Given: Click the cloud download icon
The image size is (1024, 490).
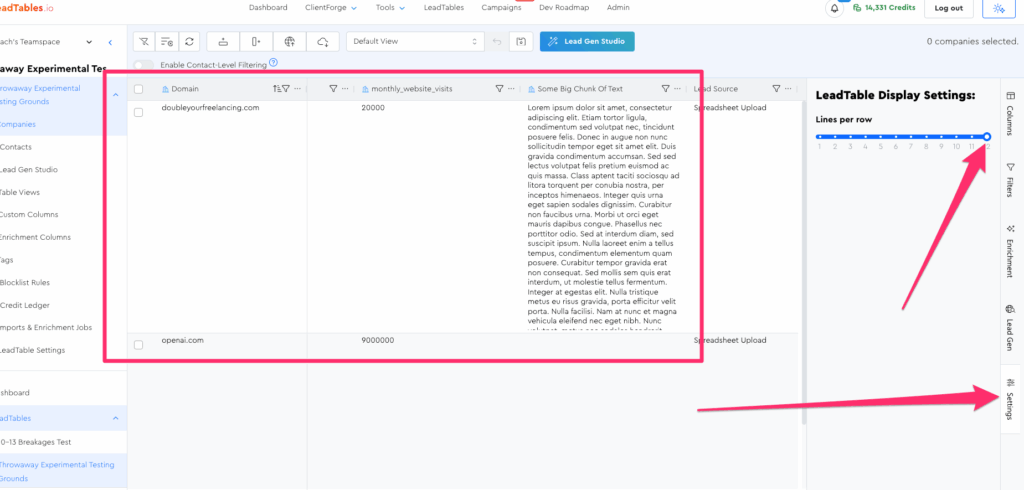Looking at the screenshot, I should coord(322,42).
